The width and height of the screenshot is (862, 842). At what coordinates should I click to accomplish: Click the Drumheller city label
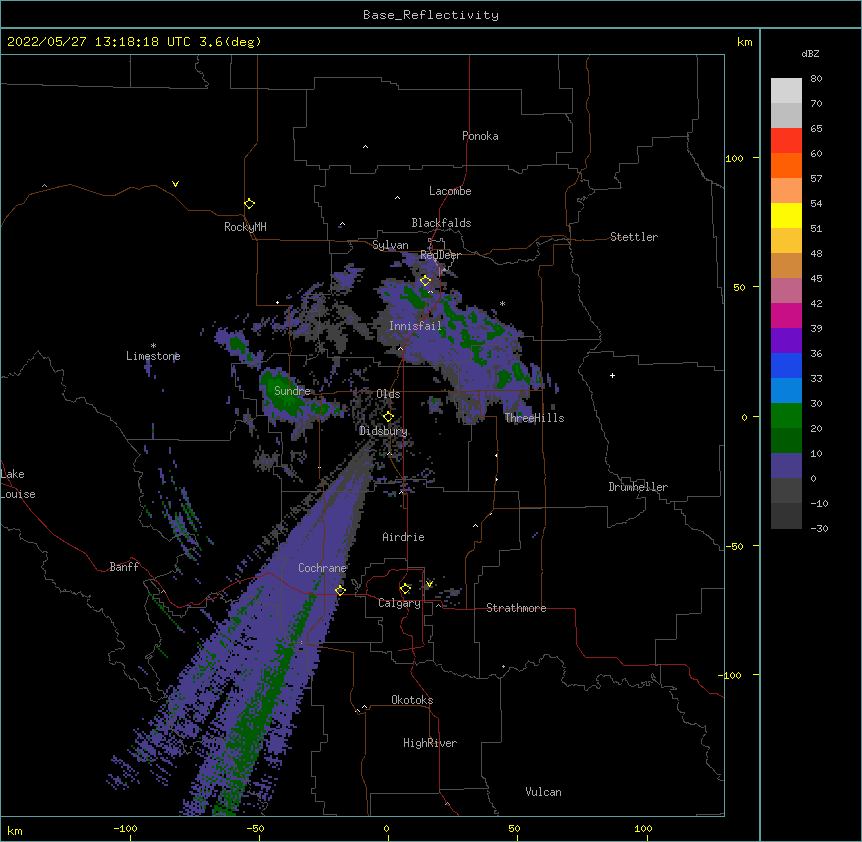(x=638, y=487)
